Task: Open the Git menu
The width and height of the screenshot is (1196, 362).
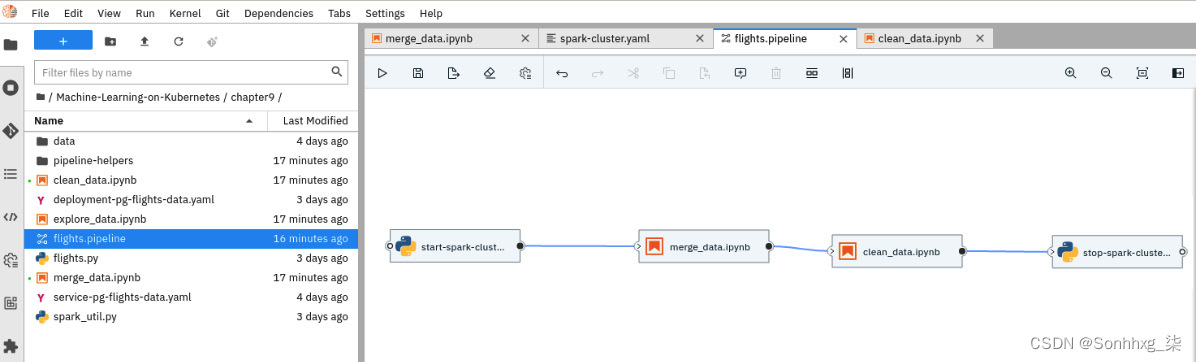Action: (223, 14)
